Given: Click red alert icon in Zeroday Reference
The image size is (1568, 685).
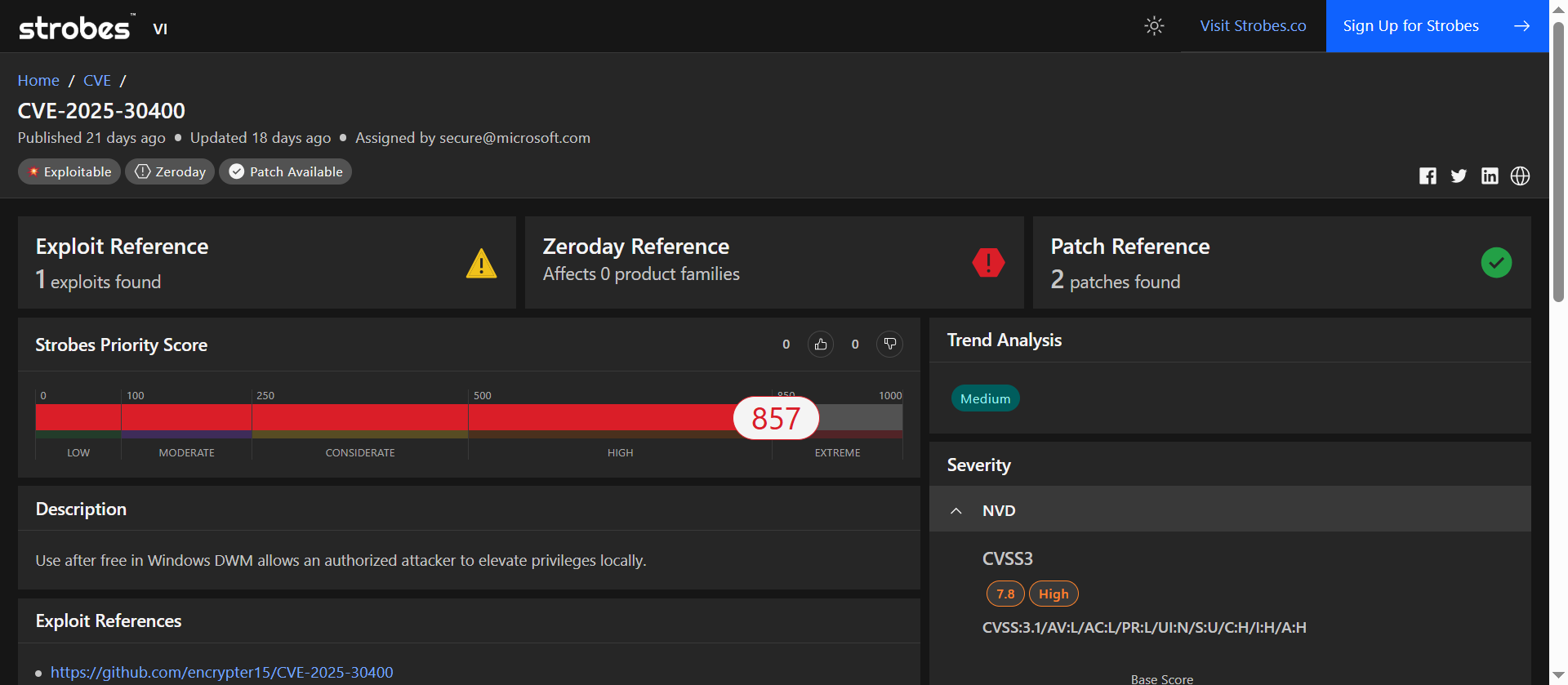Looking at the screenshot, I should [988, 263].
